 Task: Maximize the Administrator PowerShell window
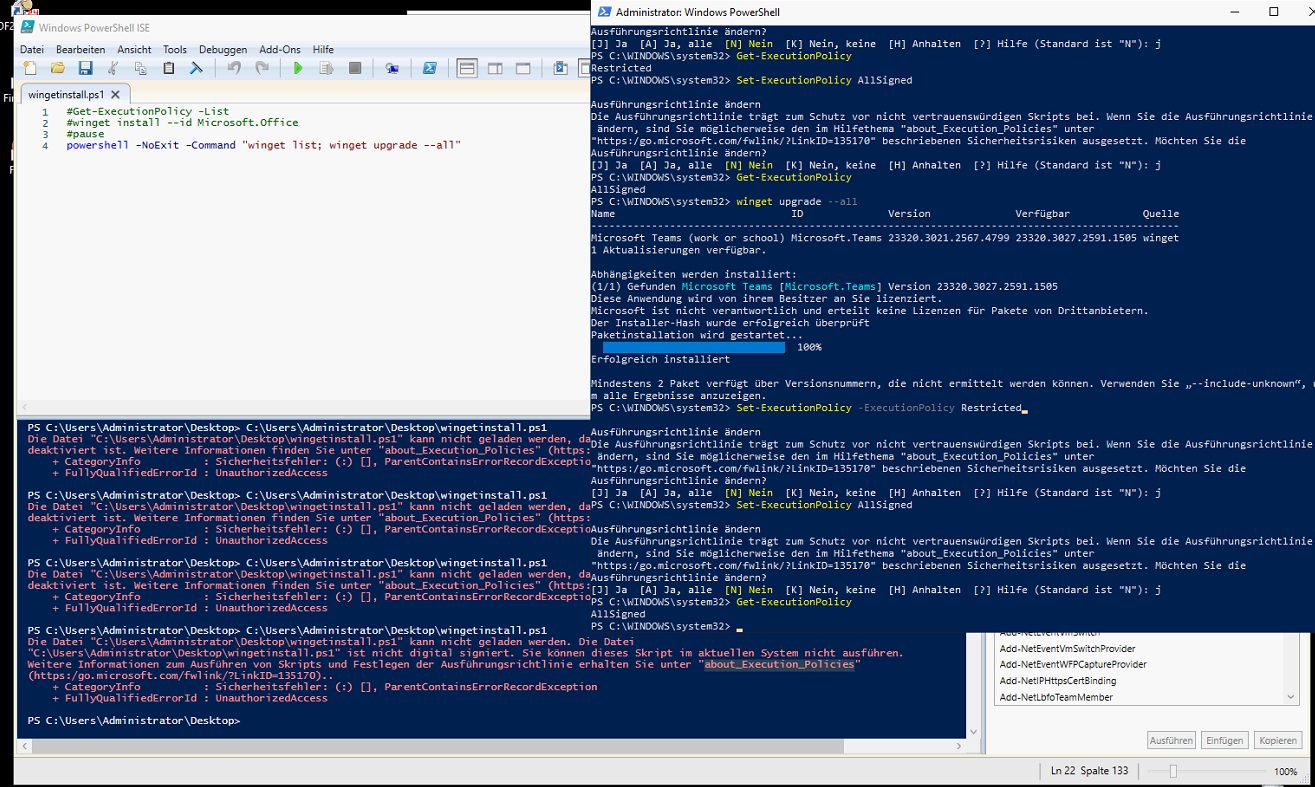(1273, 12)
